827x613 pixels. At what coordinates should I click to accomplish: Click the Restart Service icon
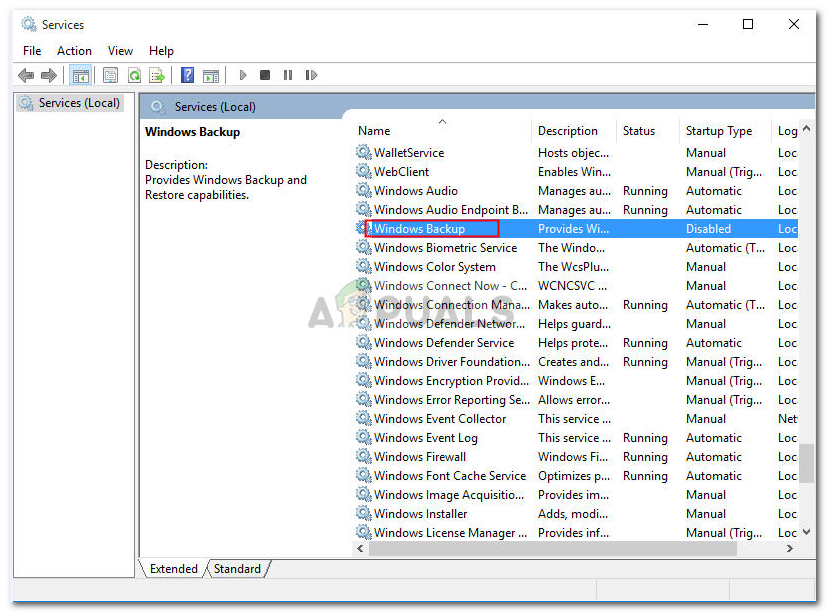311,75
